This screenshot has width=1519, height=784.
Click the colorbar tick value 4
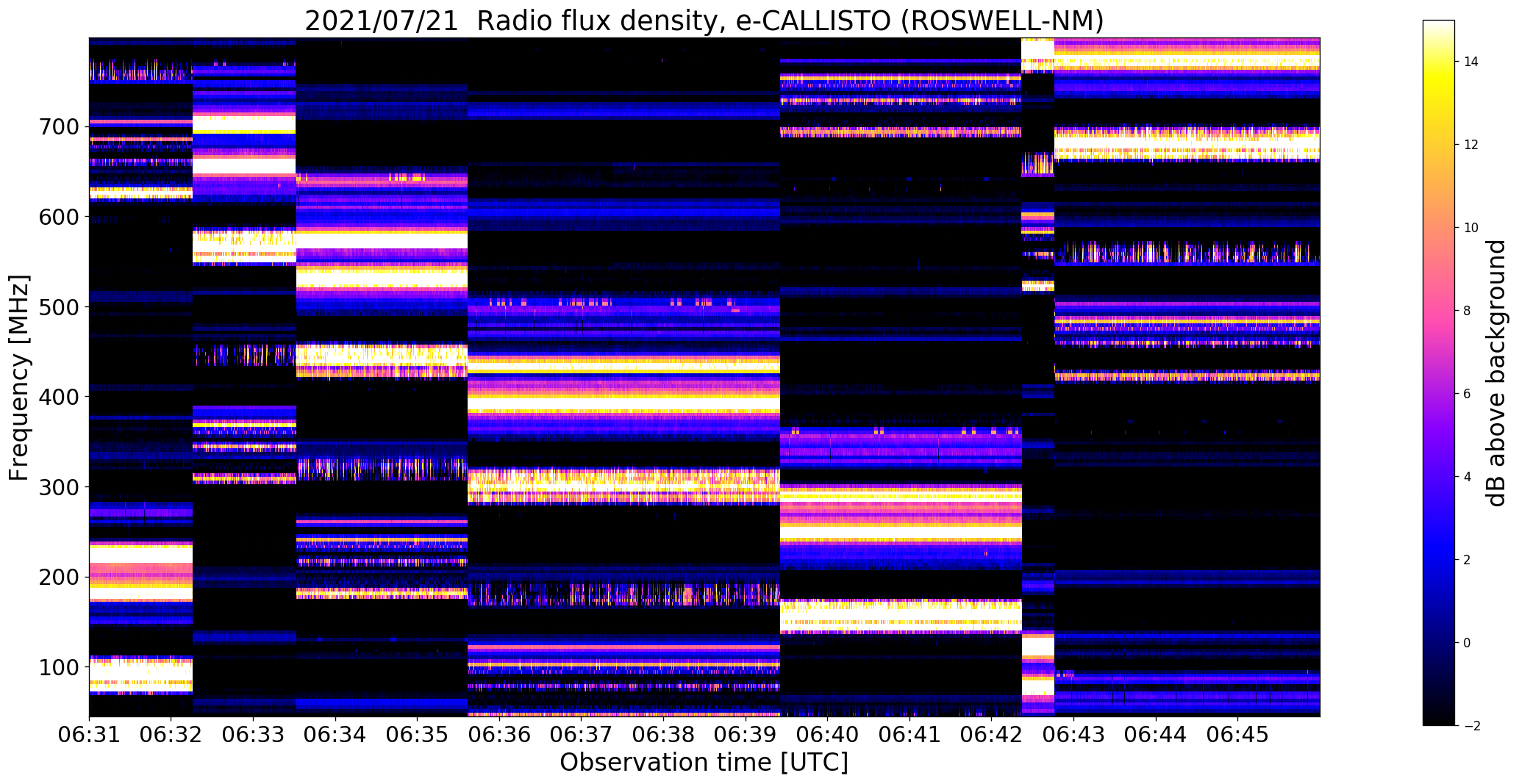1467,477
